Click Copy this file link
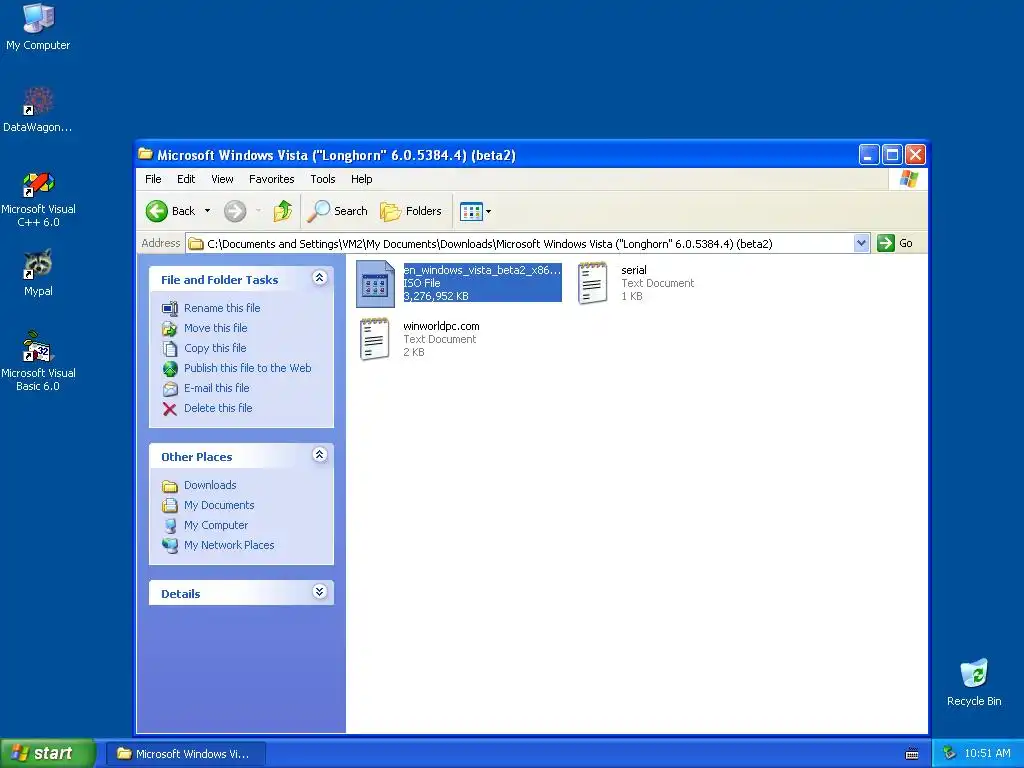The image size is (1024, 768). point(215,348)
